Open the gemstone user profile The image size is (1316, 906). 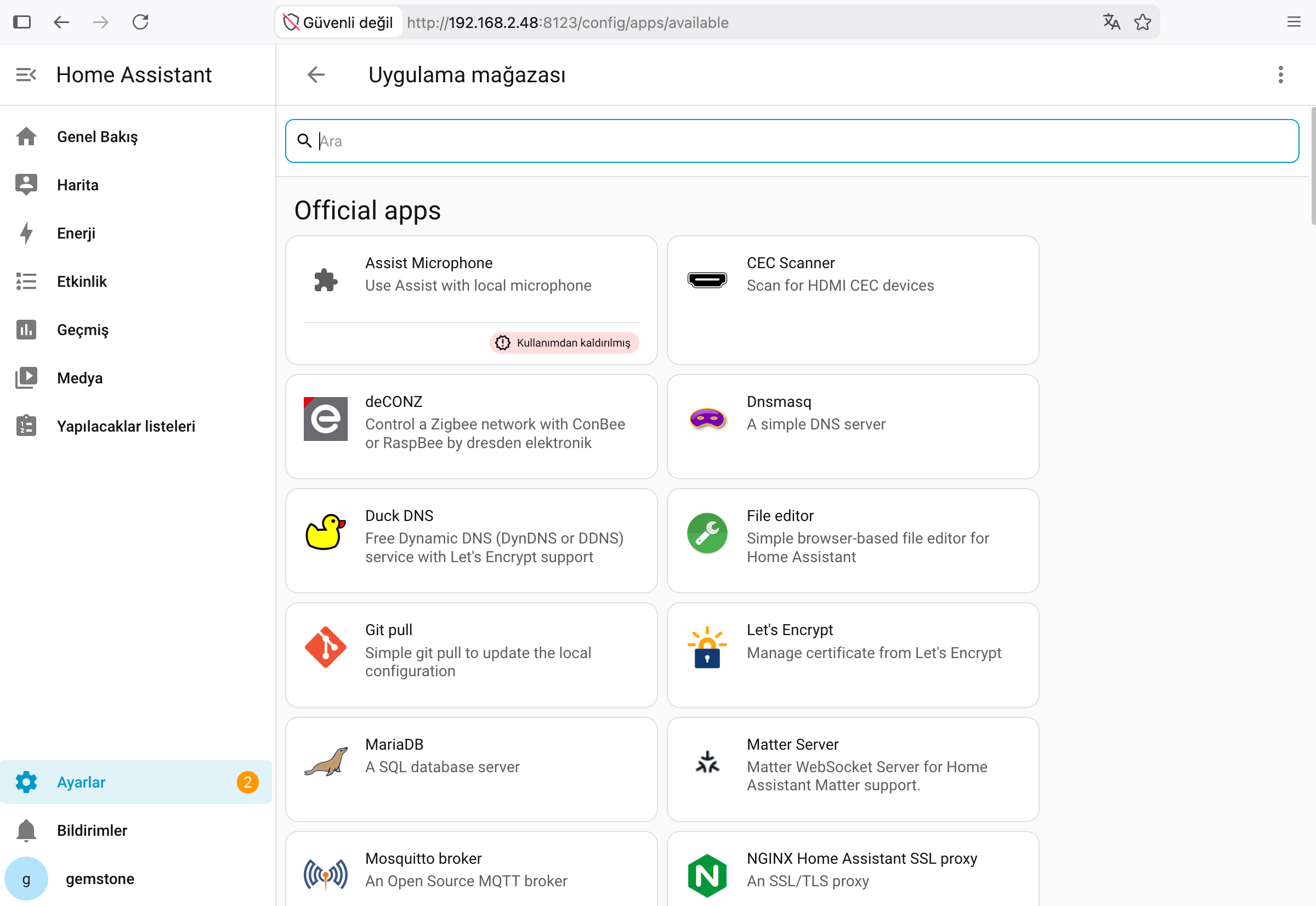(136, 879)
